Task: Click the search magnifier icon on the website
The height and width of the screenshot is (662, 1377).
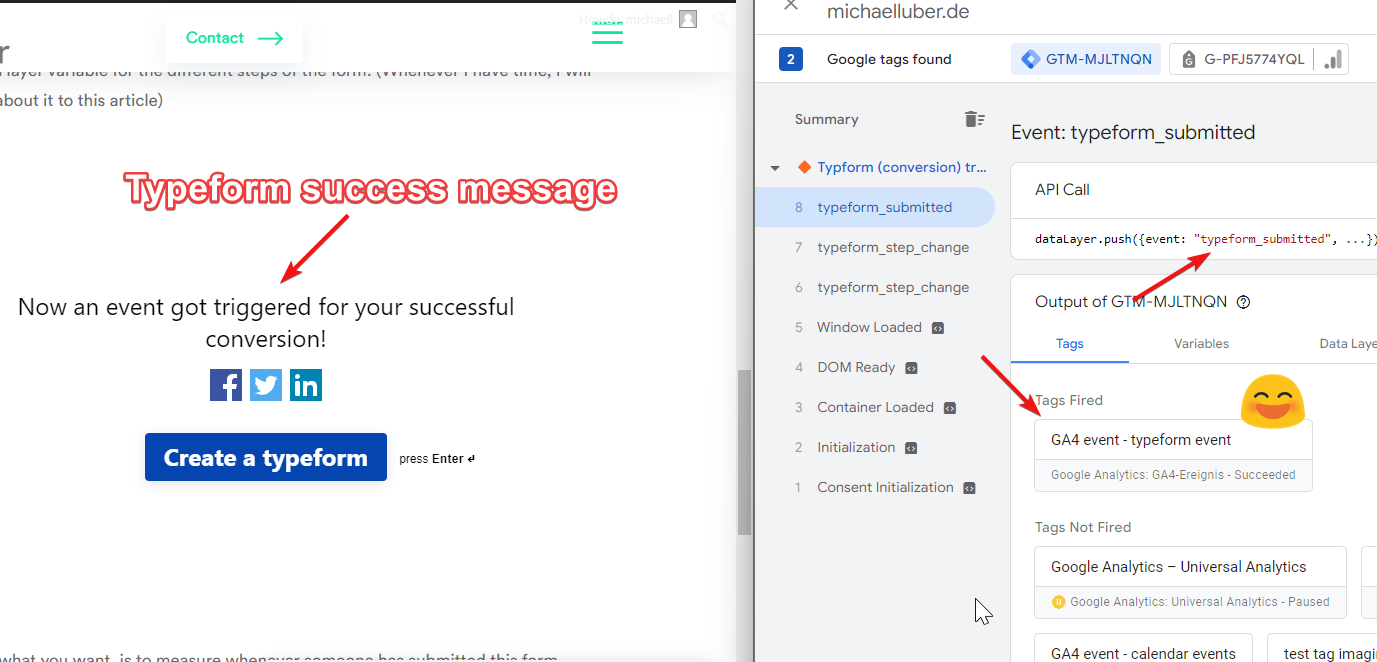Action: (x=720, y=19)
